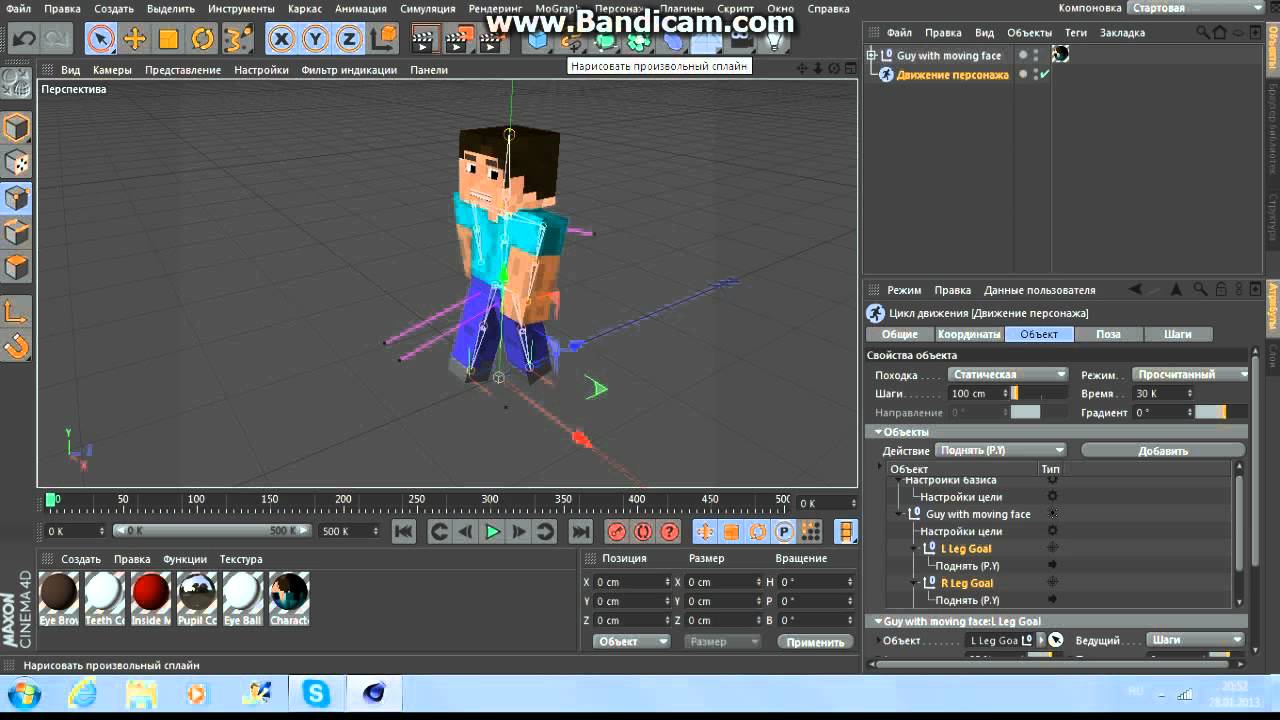Toggle the snap magnet icon
The image size is (1280, 720).
coord(17,347)
